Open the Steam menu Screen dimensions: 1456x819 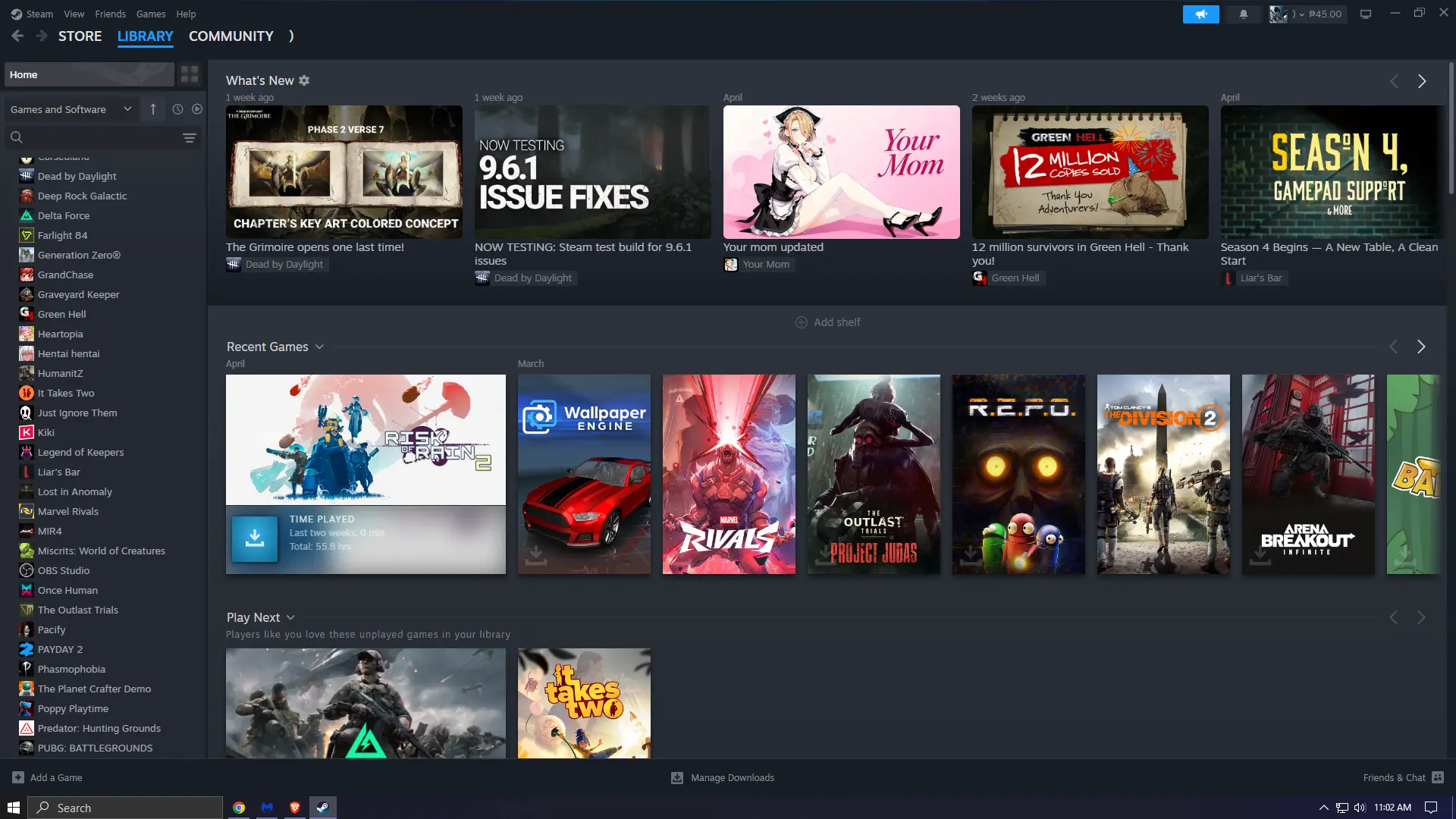tap(39, 14)
